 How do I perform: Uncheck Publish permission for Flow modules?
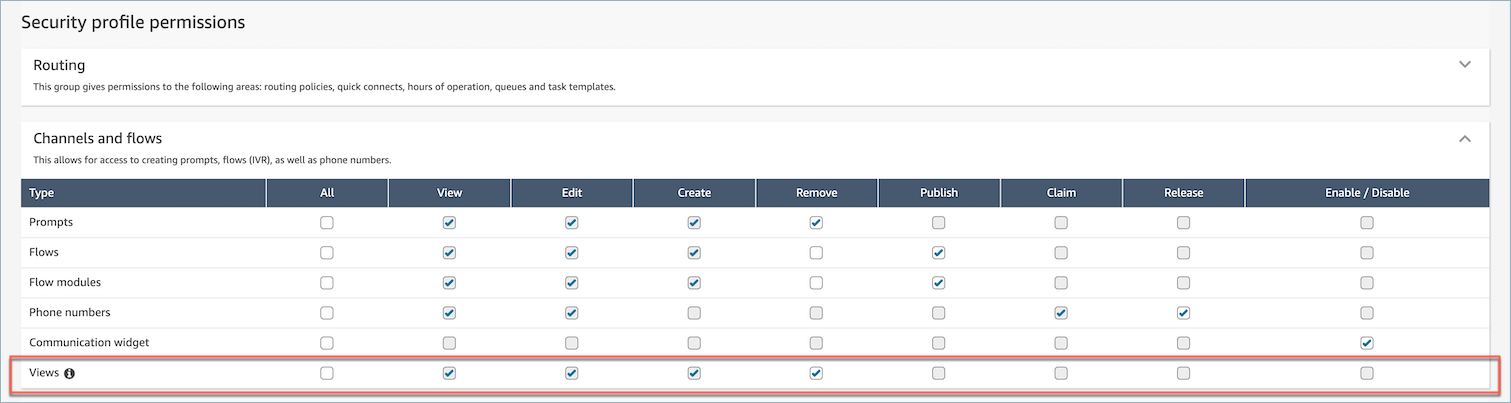[x=938, y=283]
